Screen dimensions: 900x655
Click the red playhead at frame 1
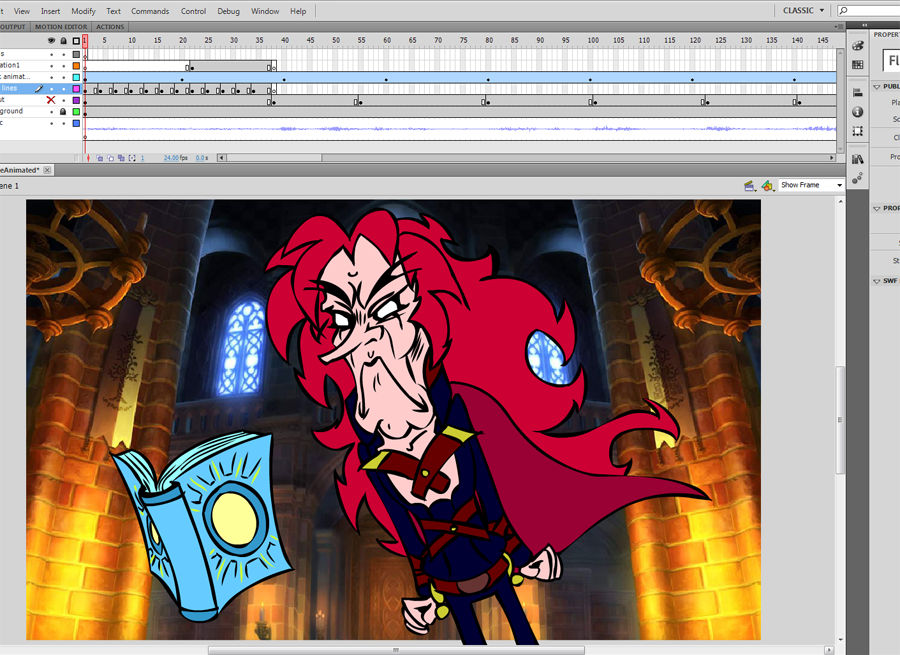85,40
